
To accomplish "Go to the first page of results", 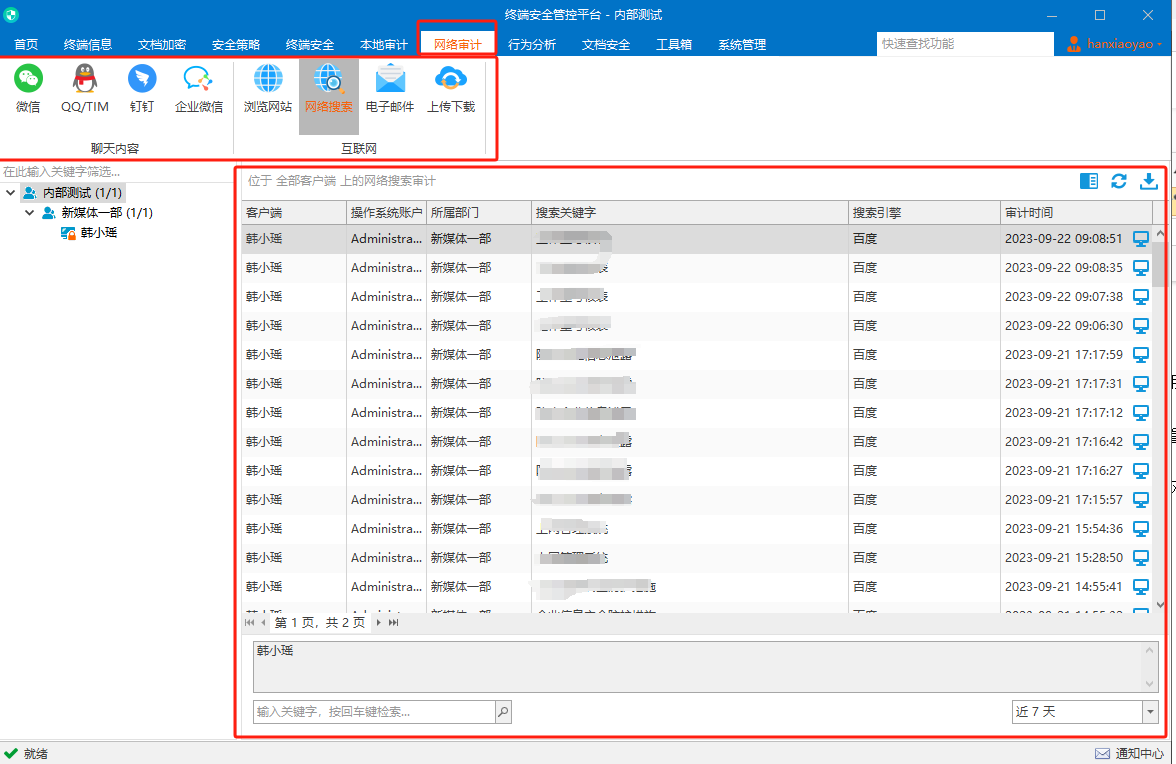I will point(250,622).
